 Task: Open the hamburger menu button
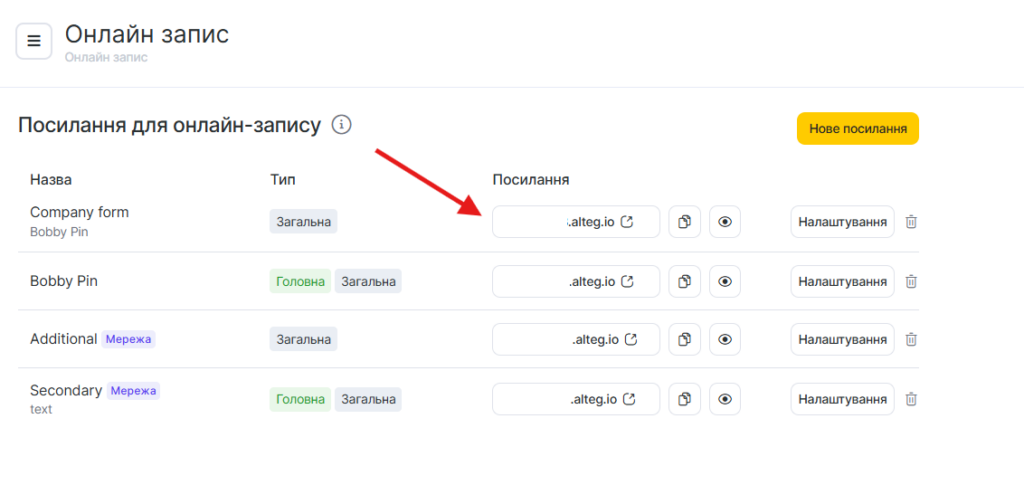[x=34, y=41]
